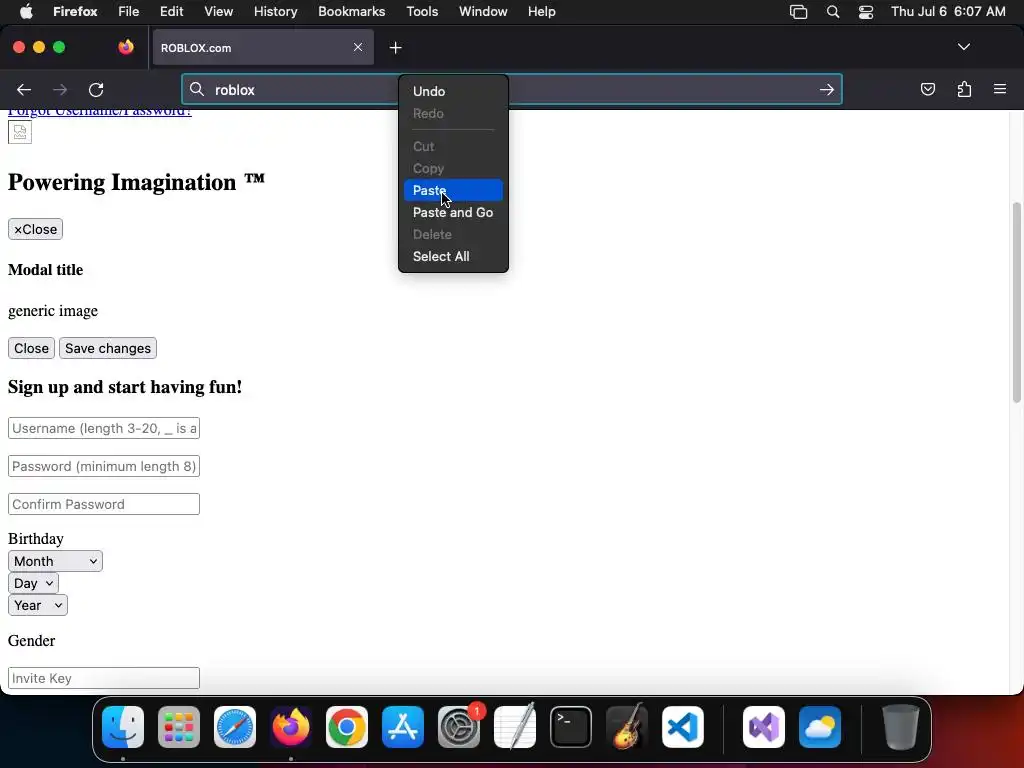1024x768 pixels.
Task: Open Visual Studio Code in the Dock
Action: [x=683, y=727]
